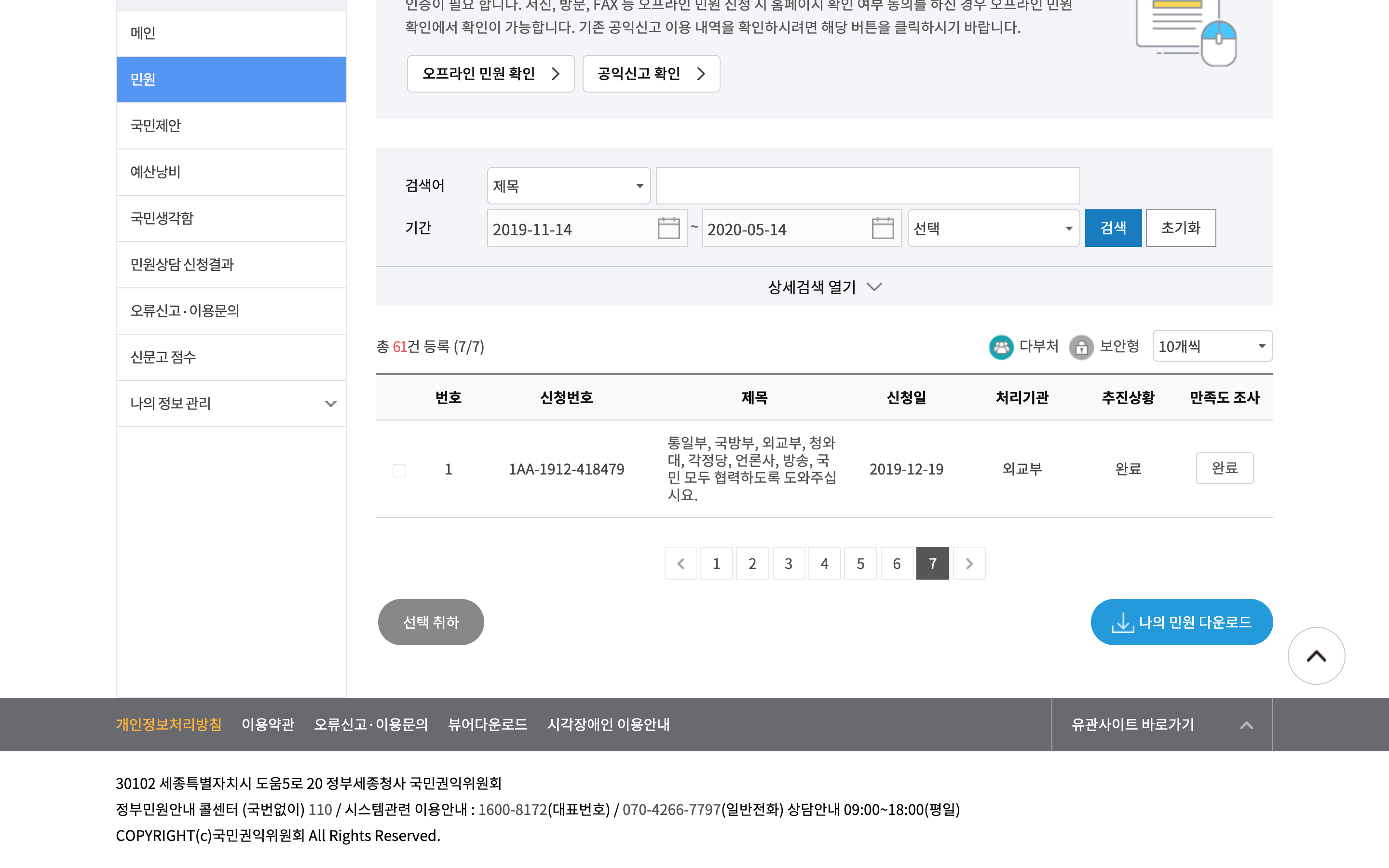Screen dimensions: 1389x868
Task: Open the 메인 sidebar menu
Action: click(231, 33)
